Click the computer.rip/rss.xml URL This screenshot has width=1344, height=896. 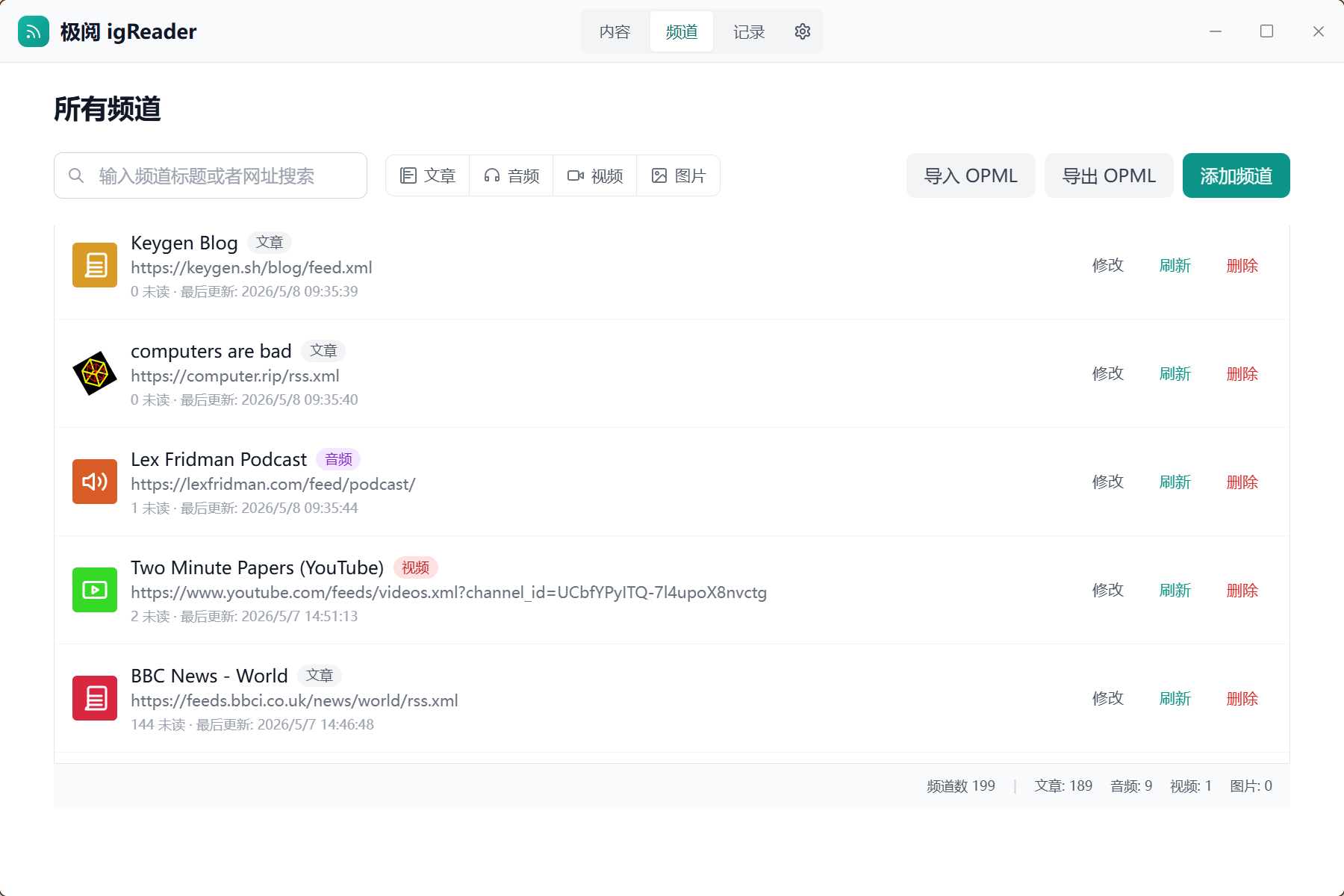(x=235, y=376)
